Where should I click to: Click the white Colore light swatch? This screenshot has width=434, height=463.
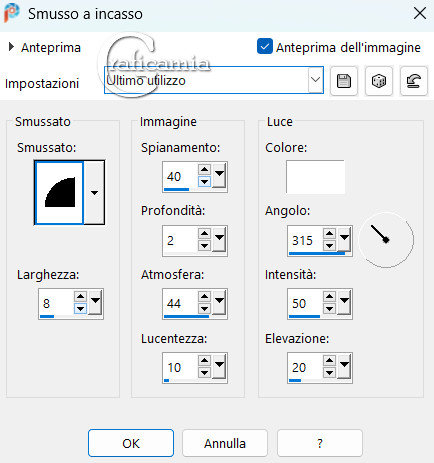[315, 177]
